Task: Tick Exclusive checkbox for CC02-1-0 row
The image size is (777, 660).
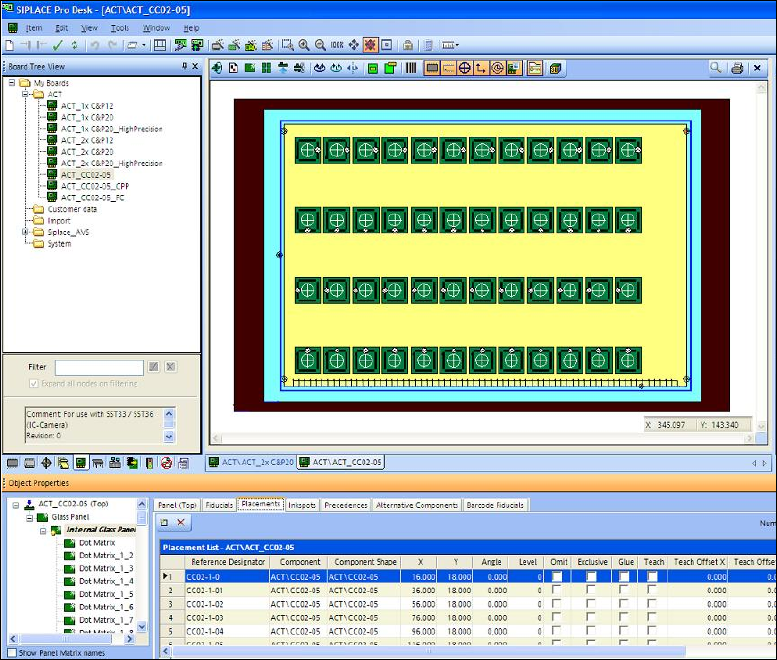Action: [x=591, y=577]
